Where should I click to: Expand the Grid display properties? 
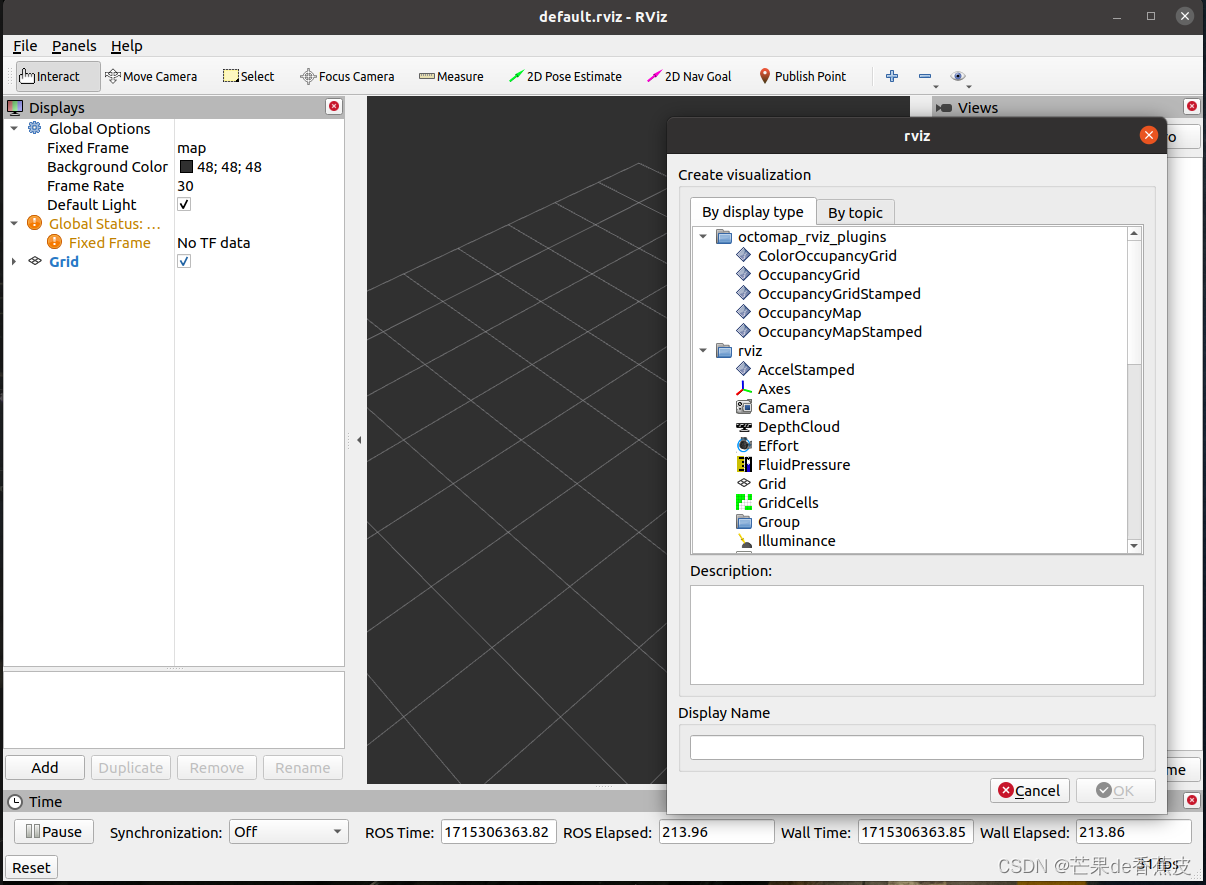tap(14, 261)
